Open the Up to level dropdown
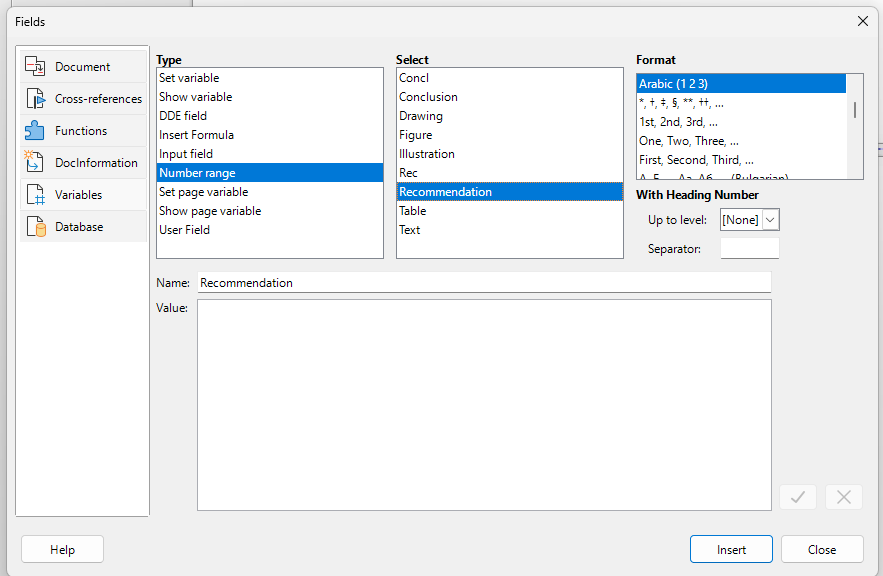Image resolution: width=883 pixels, height=576 pixels. 750,220
